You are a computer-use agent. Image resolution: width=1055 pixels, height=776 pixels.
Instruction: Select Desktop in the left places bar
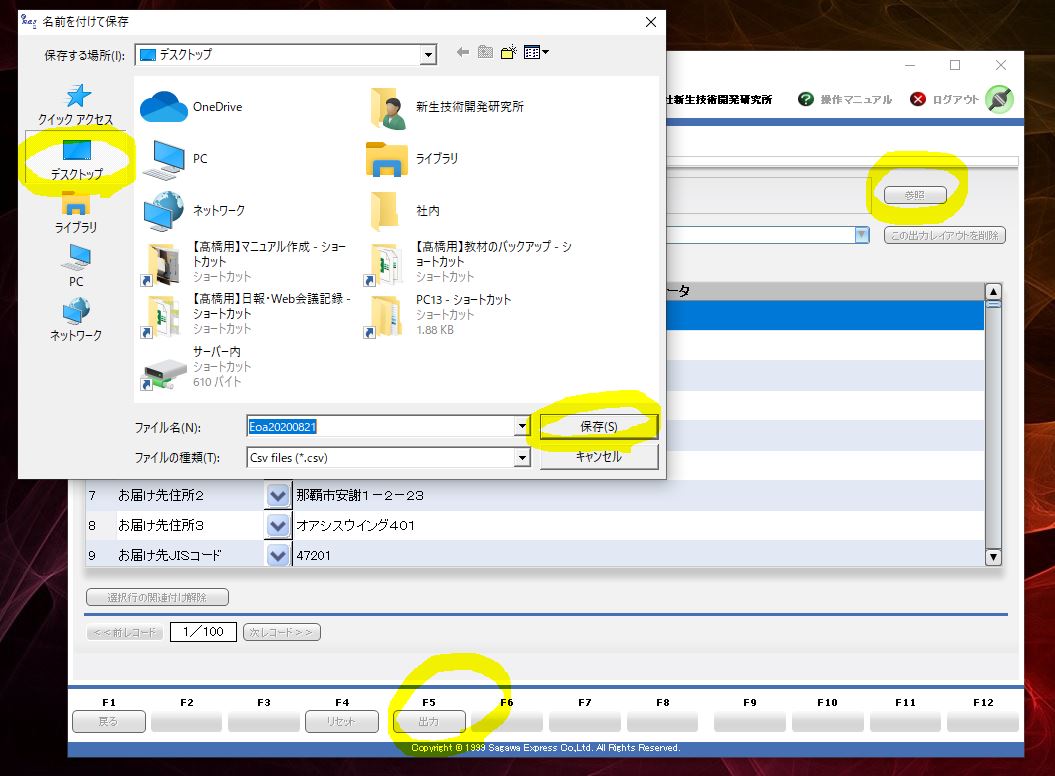[76, 160]
